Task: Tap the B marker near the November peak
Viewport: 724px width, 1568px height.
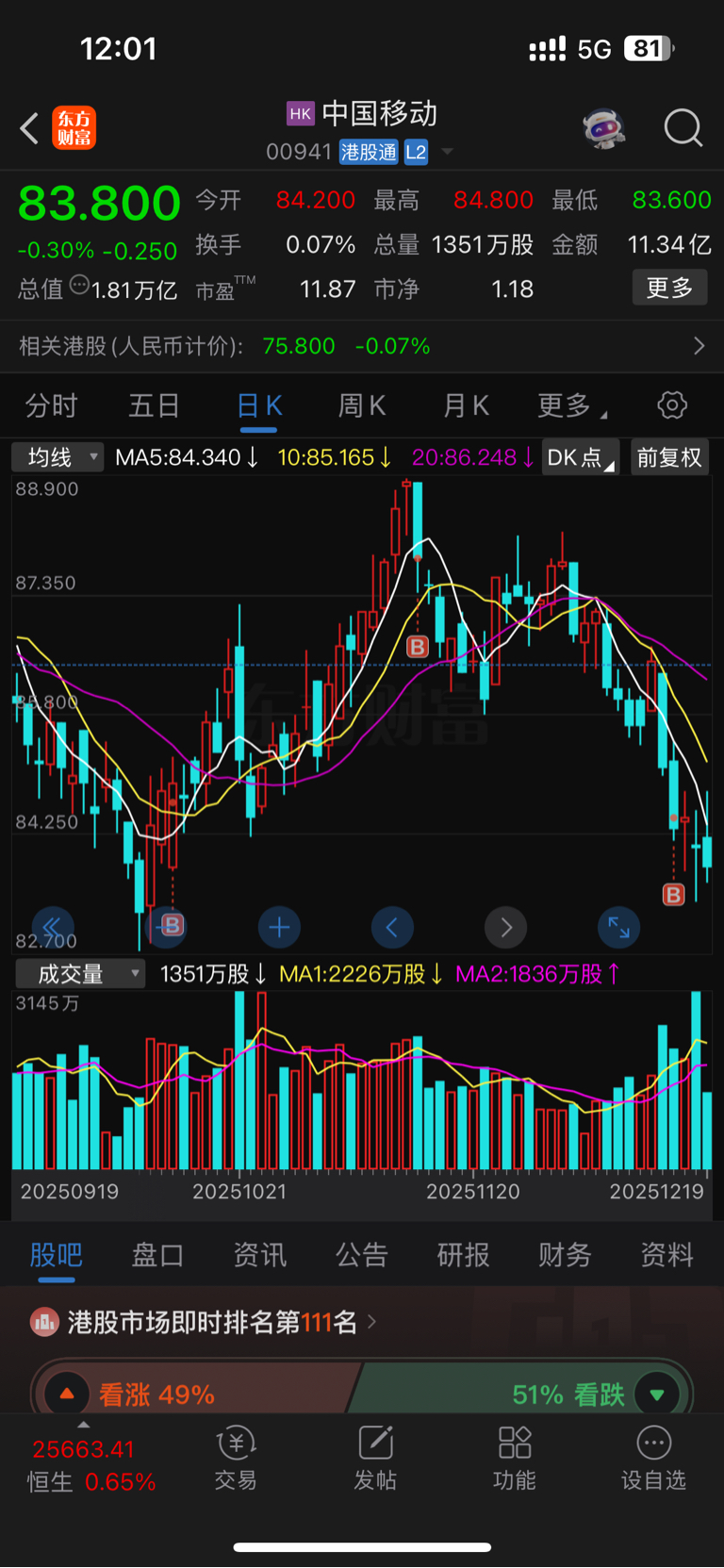Action: click(x=418, y=647)
